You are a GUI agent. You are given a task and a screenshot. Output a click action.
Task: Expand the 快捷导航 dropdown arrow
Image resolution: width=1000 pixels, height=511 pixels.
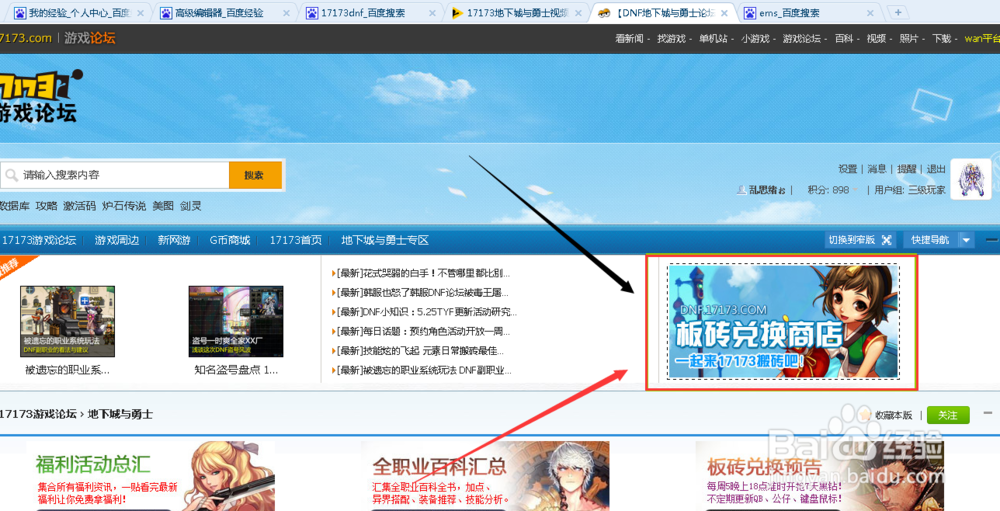(x=966, y=241)
